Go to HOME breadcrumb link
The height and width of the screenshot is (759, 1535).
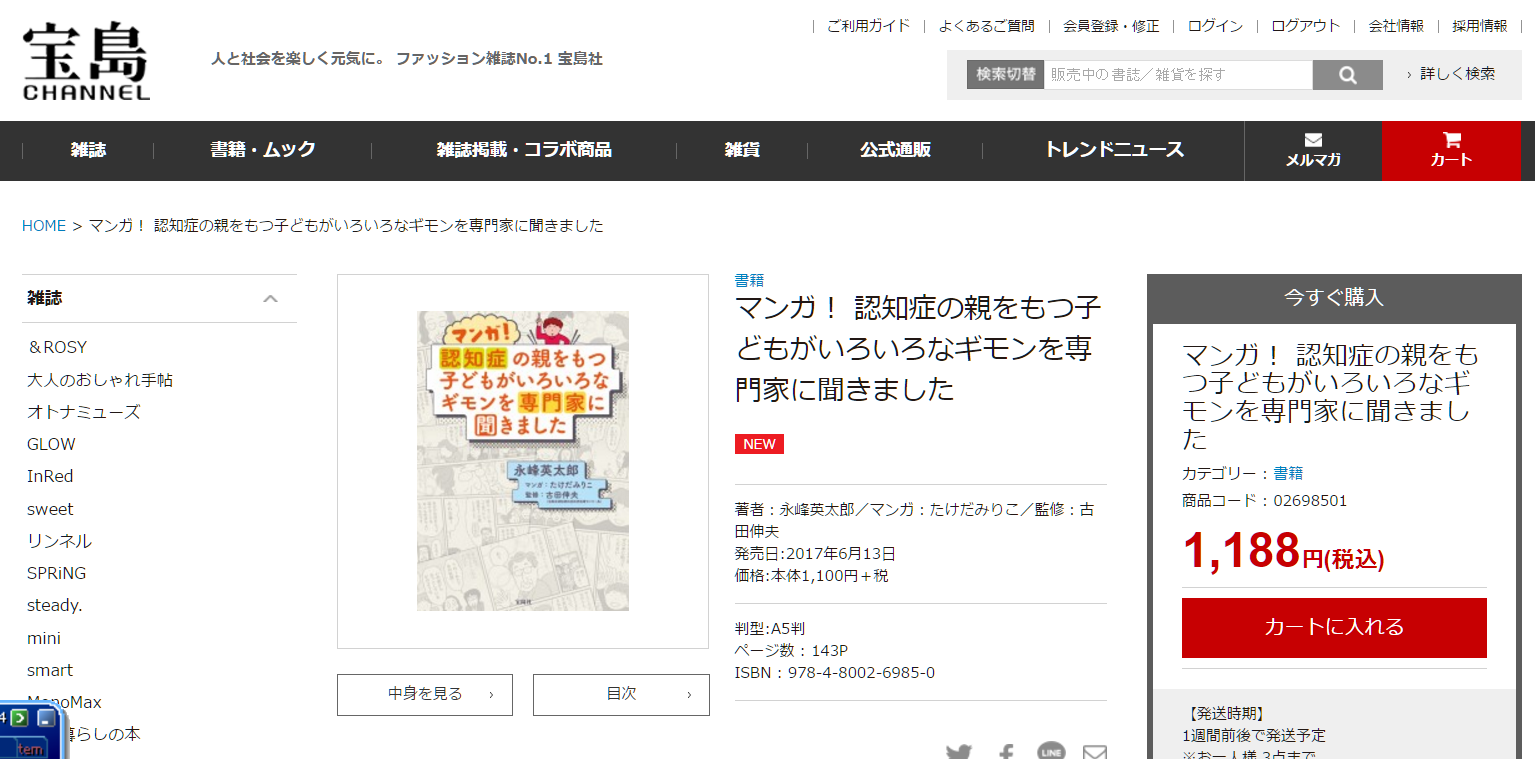coord(44,226)
